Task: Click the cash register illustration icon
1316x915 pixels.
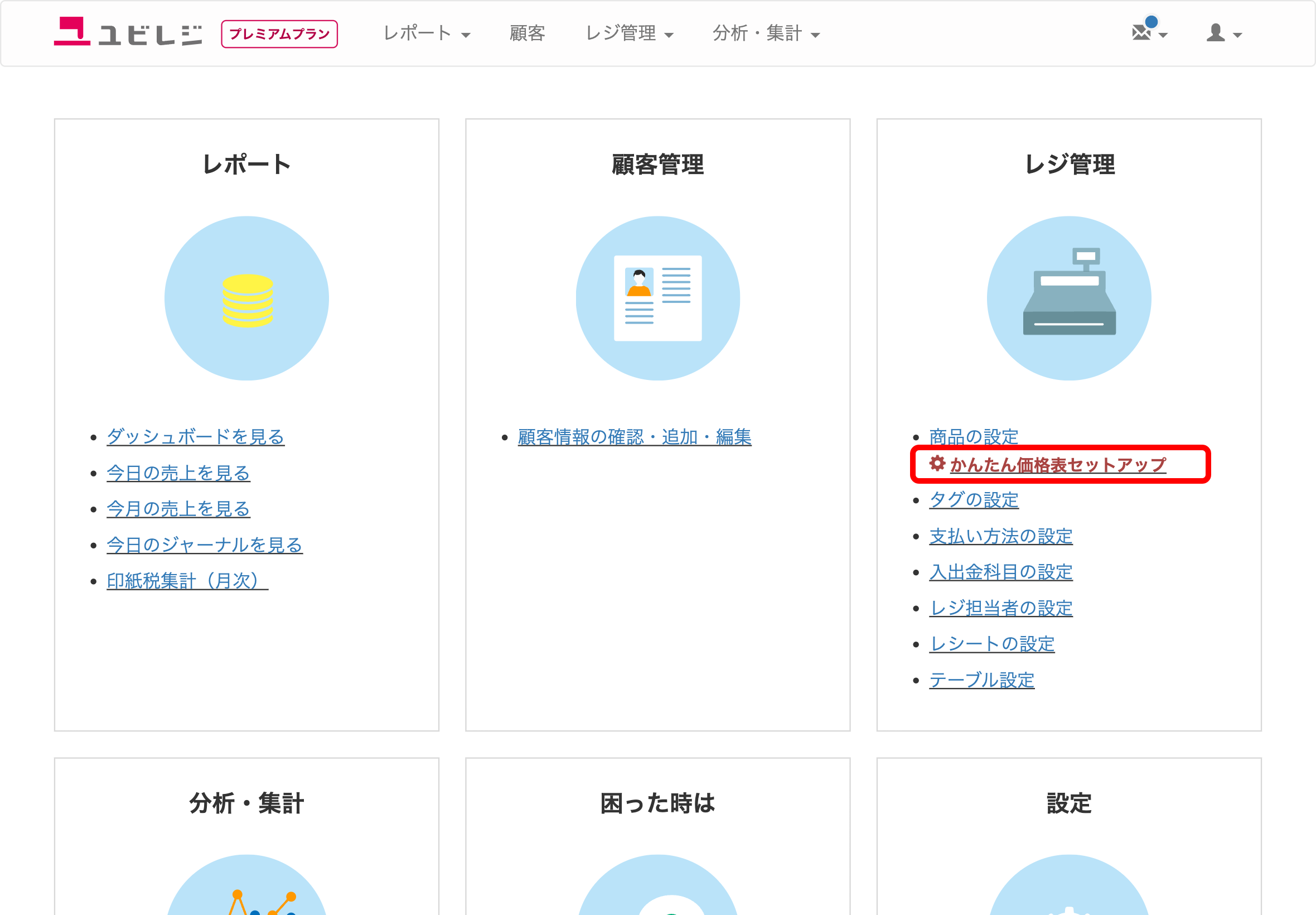Action: tap(1069, 298)
